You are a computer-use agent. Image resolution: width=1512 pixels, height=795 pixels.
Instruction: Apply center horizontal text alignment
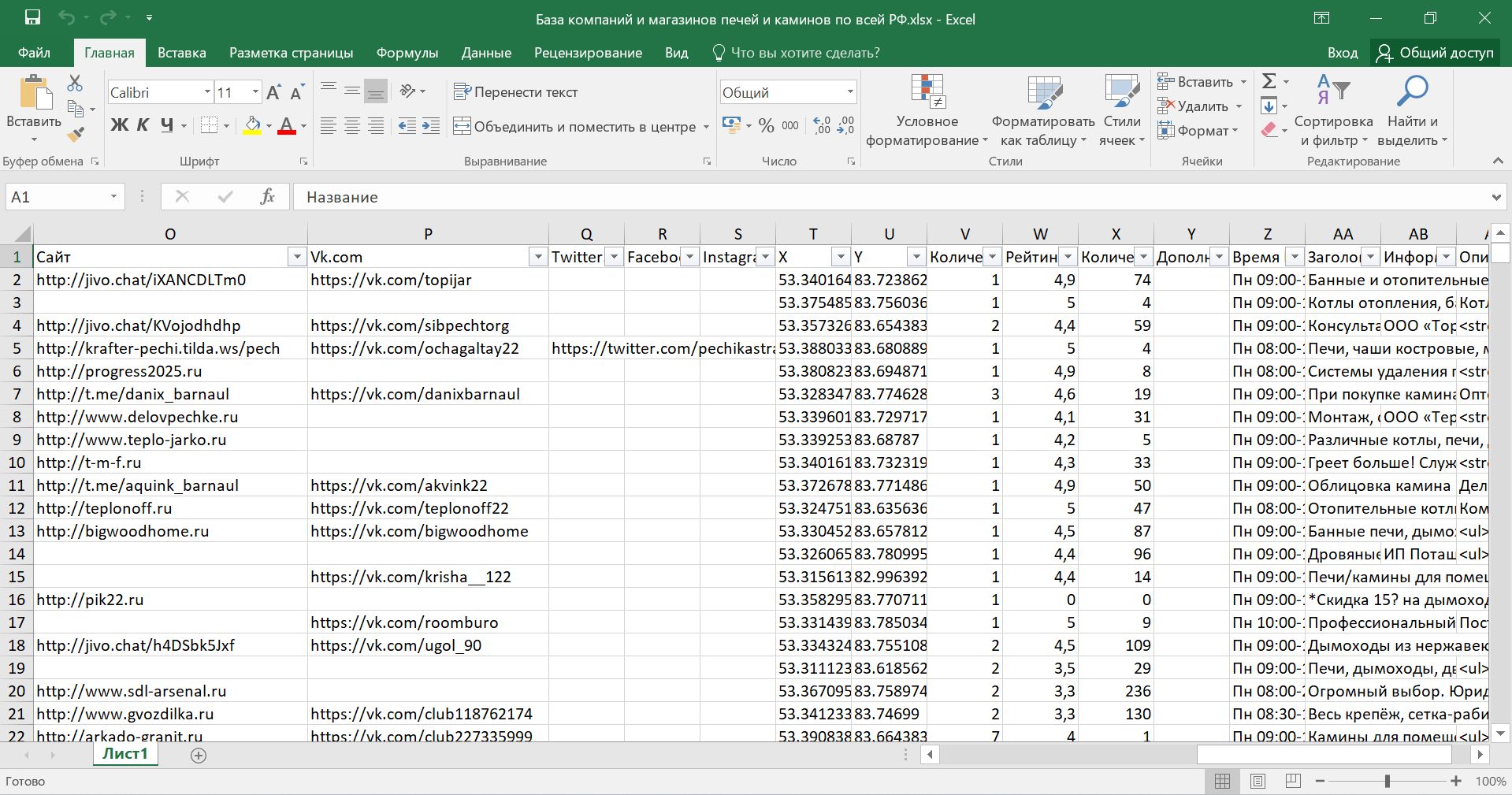pyautogui.click(x=352, y=126)
